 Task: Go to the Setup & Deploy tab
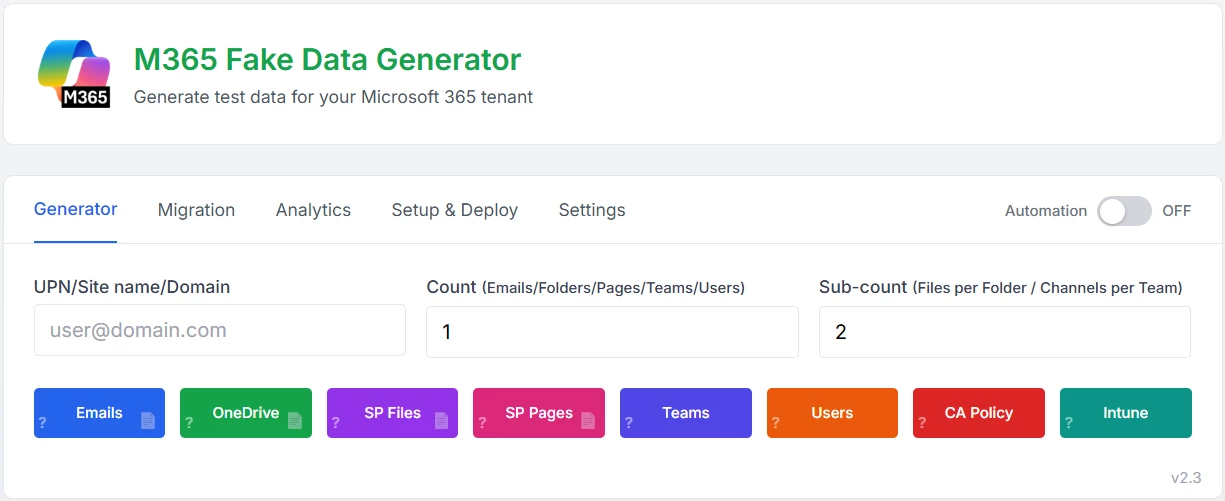[x=454, y=210]
